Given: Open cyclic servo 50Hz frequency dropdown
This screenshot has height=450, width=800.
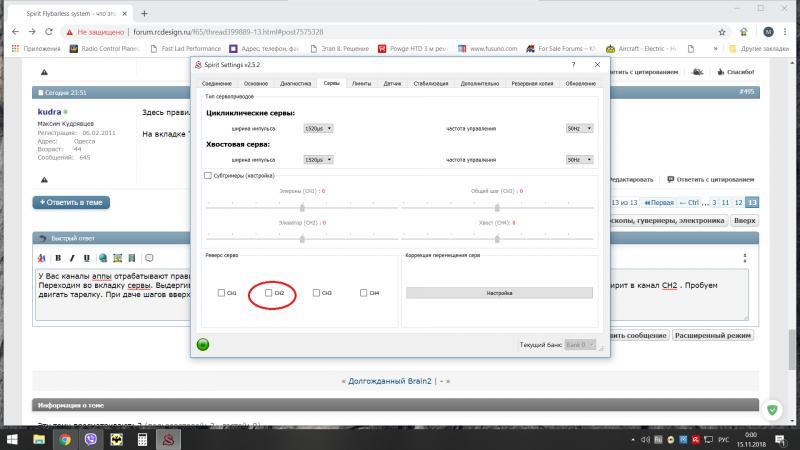Looking at the screenshot, I should [579, 128].
